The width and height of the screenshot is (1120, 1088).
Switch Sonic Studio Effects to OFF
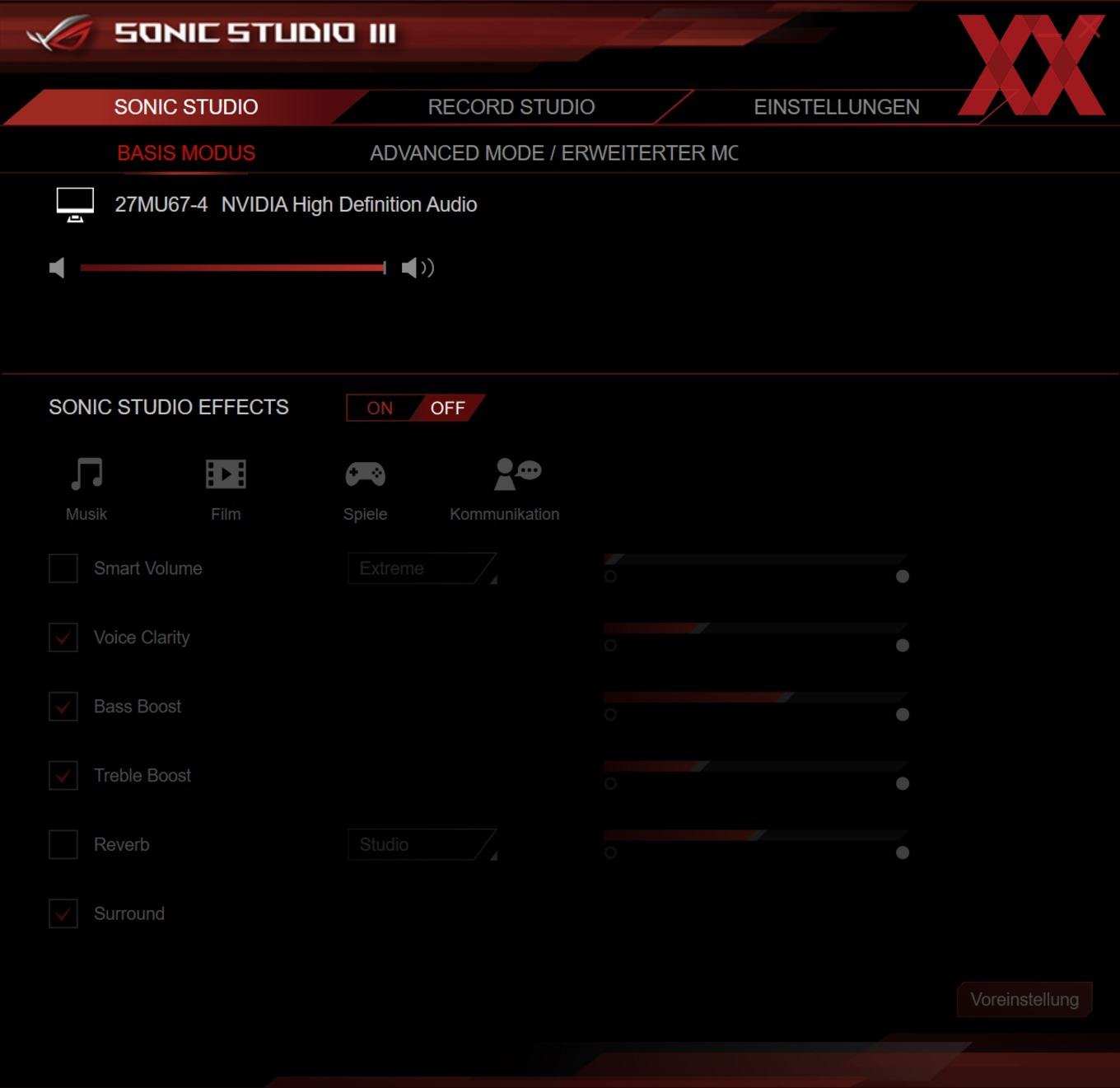[x=447, y=408]
